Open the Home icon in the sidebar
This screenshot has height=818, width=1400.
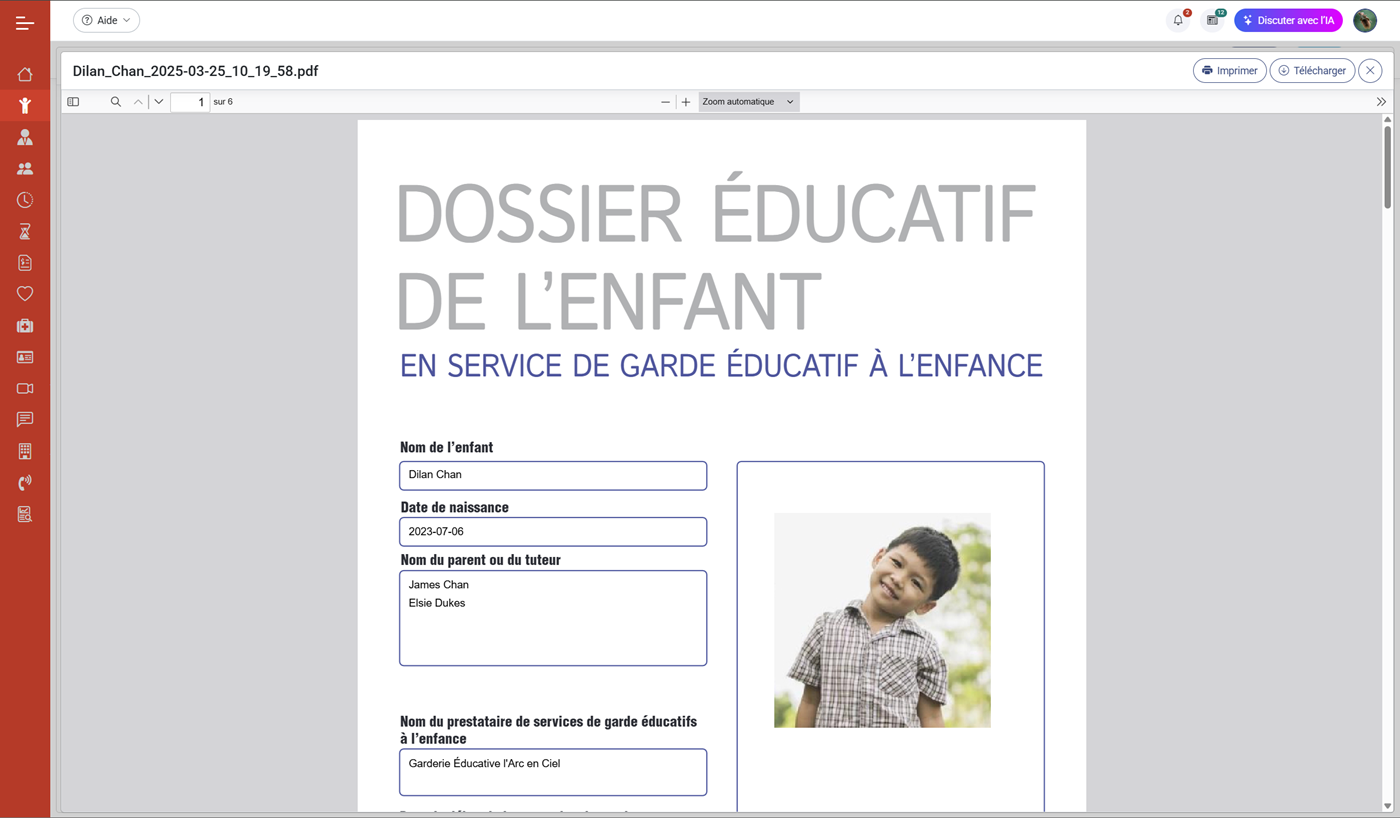(25, 74)
